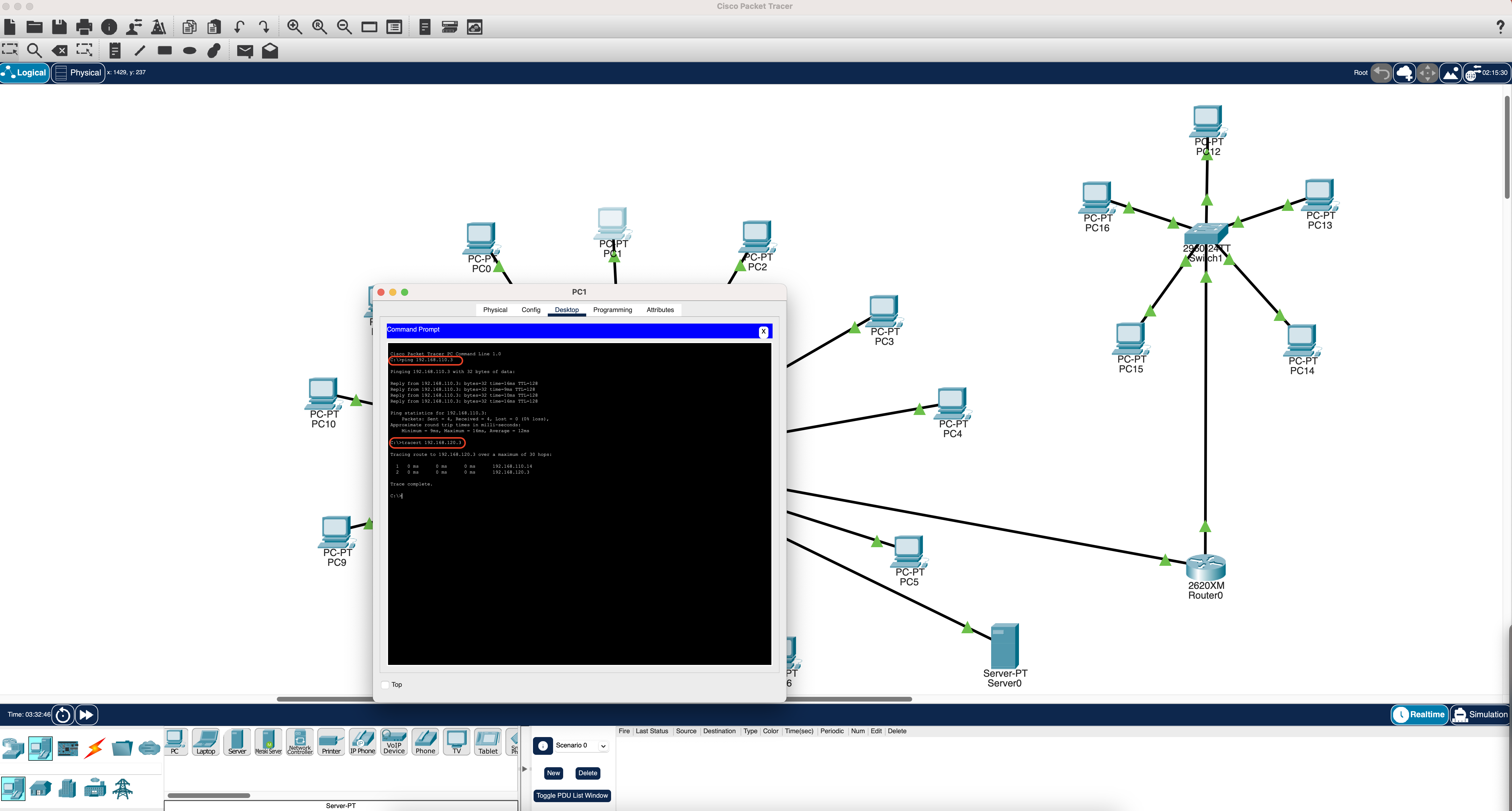Activate the Select tool
The height and width of the screenshot is (811, 1512).
pos(10,51)
